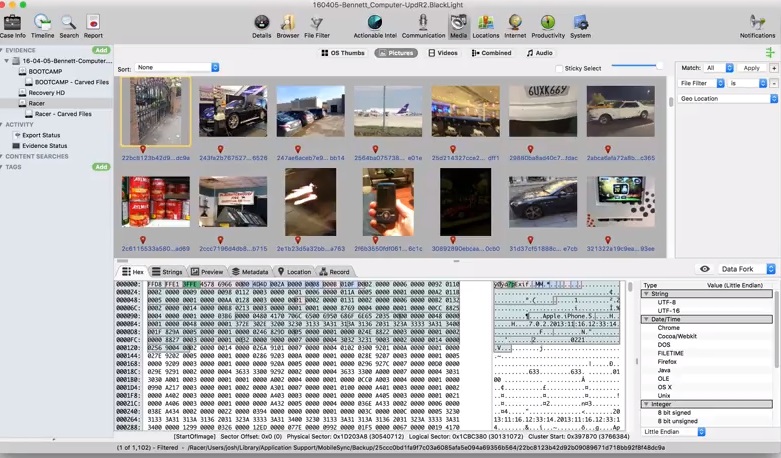Open the File Filter funnel icon

[317, 21]
